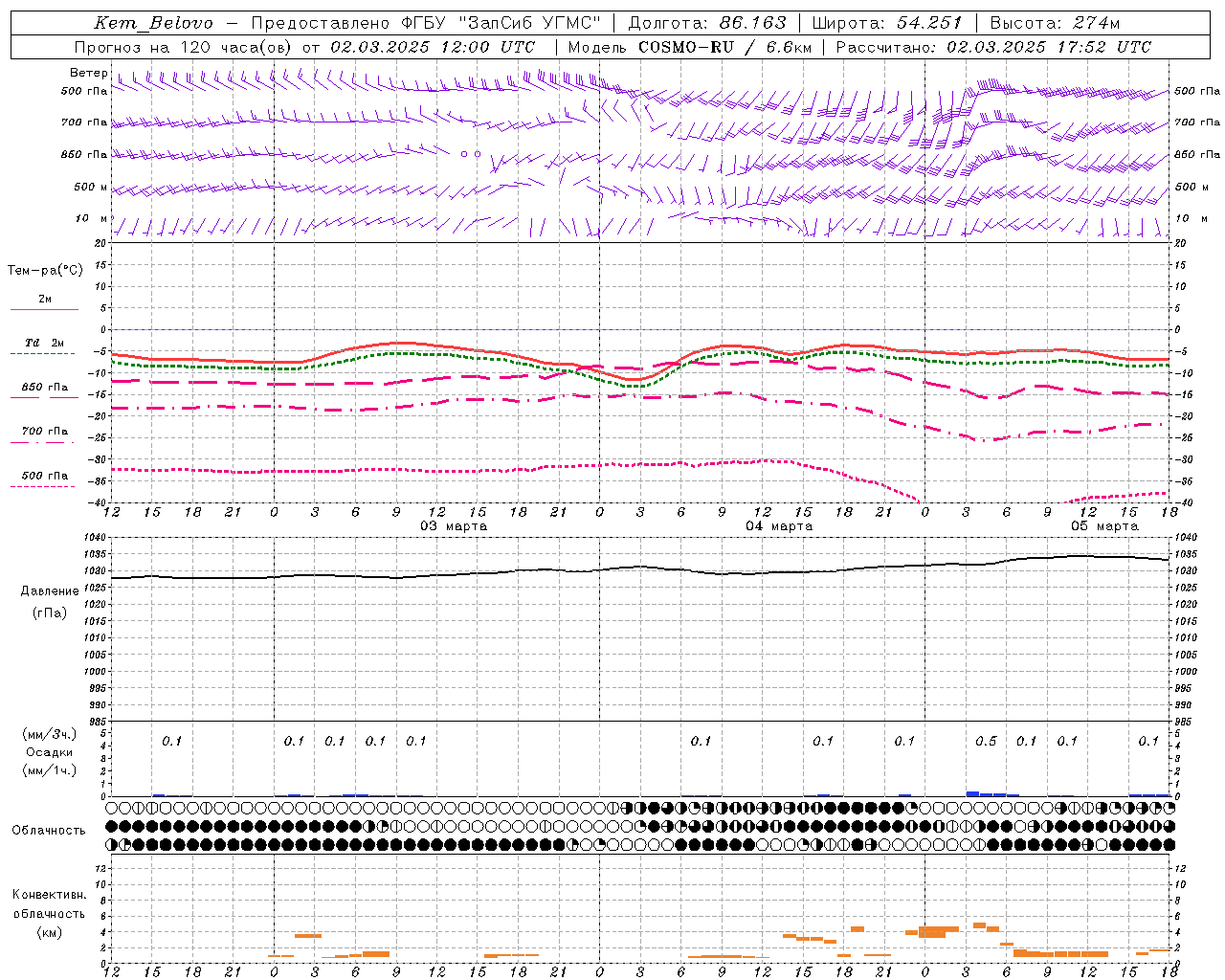Click the red line sample under 2м legend

pyautogui.click(x=44, y=310)
